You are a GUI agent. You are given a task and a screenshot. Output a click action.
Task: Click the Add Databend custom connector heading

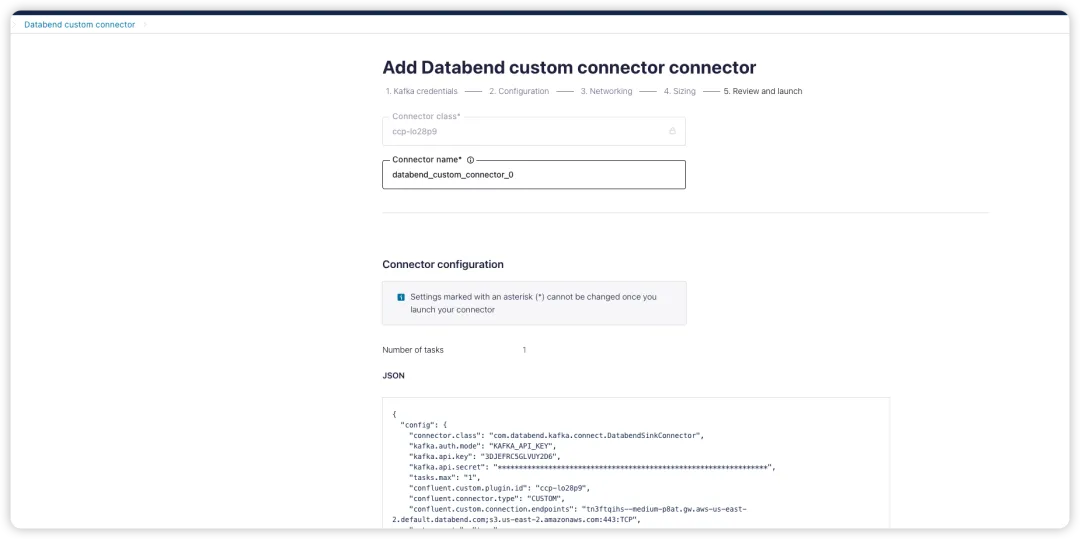tap(569, 67)
